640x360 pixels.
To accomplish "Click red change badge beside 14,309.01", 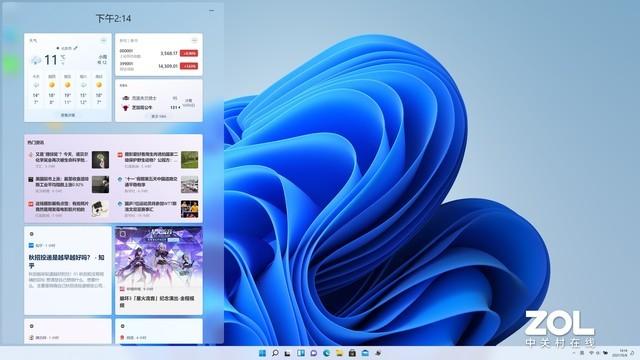I will [189, 66].
